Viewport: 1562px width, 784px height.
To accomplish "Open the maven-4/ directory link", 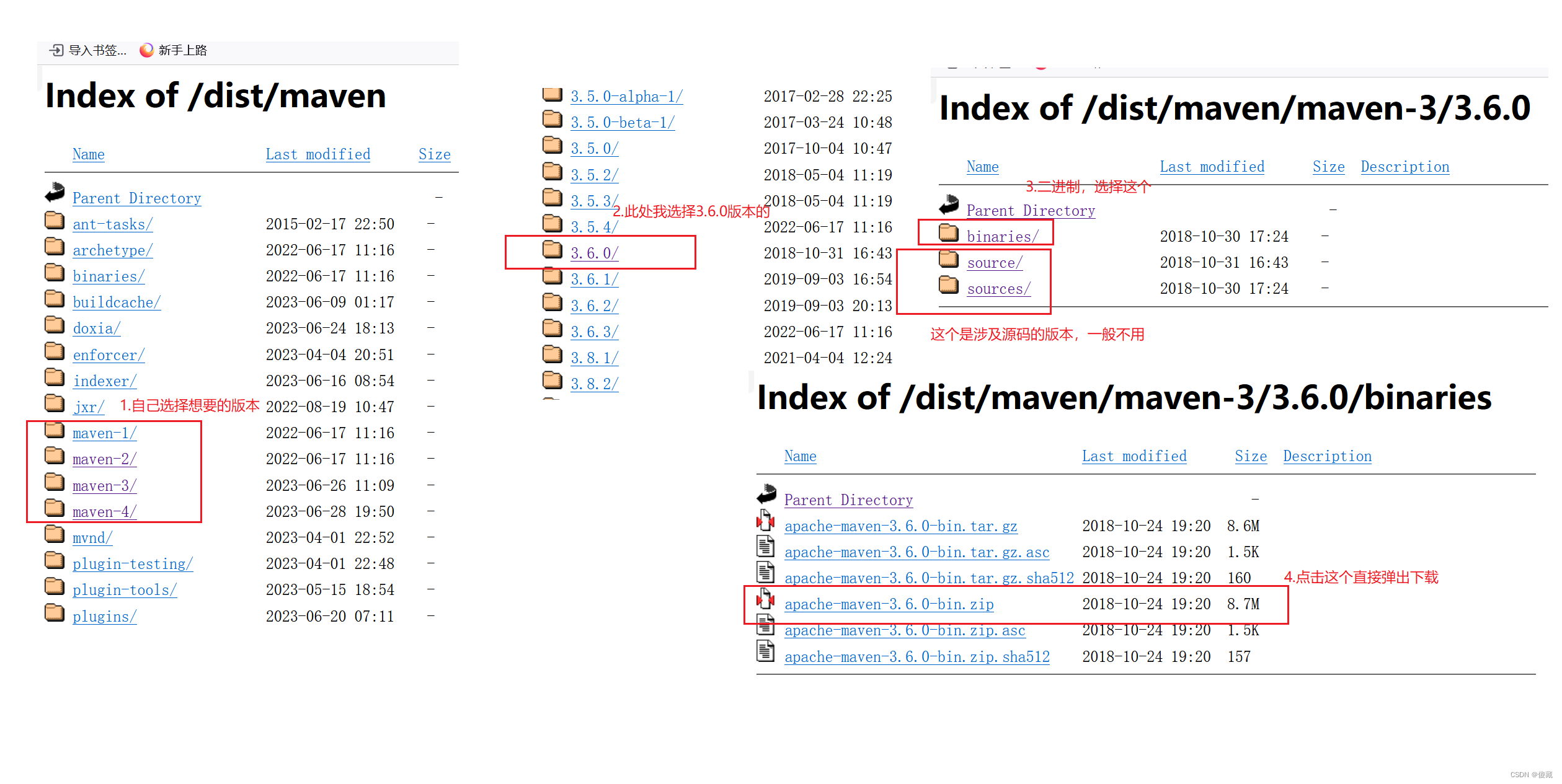I will pyautogui.click(x=105, y=512).
